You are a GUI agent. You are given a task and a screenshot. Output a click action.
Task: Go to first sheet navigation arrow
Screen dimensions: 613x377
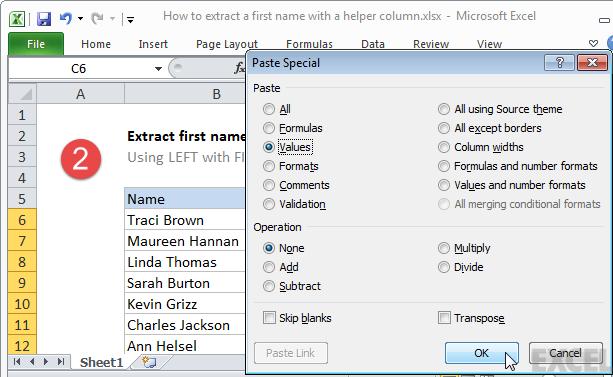click(17, 362)
